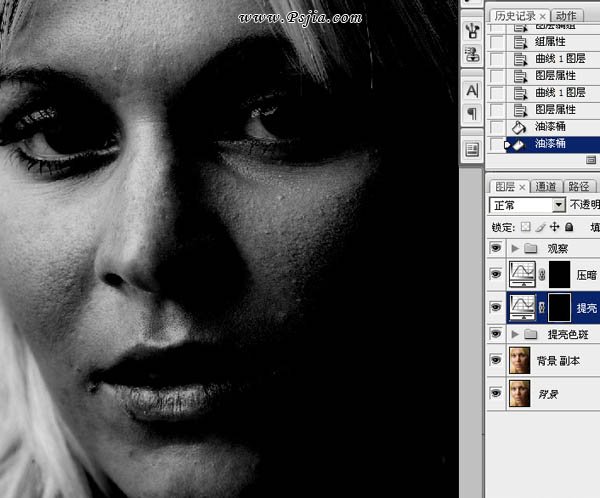
Task: Select the 背景 副本 layer name
Action: (558, 361)
